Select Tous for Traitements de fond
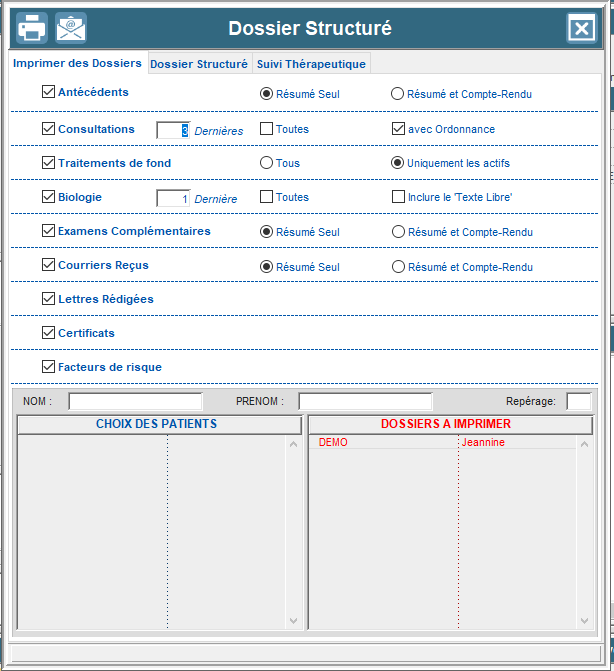Viewport: 614px width, 671px height. coord(266,163)
